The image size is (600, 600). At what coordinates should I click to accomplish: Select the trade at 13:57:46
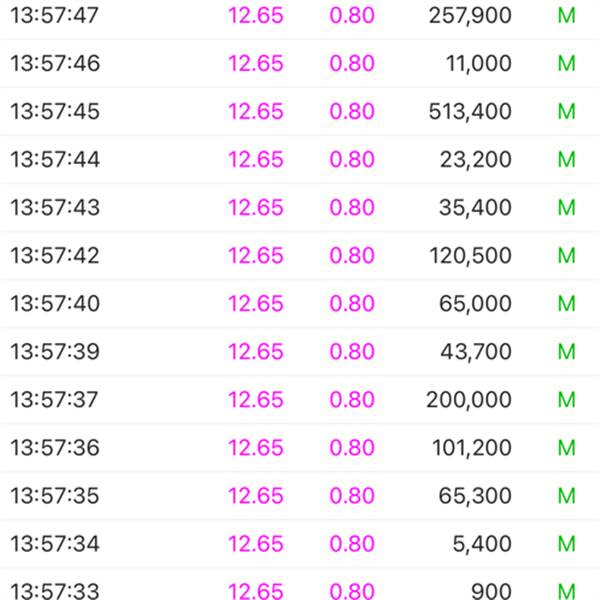[x=300, y=63]
